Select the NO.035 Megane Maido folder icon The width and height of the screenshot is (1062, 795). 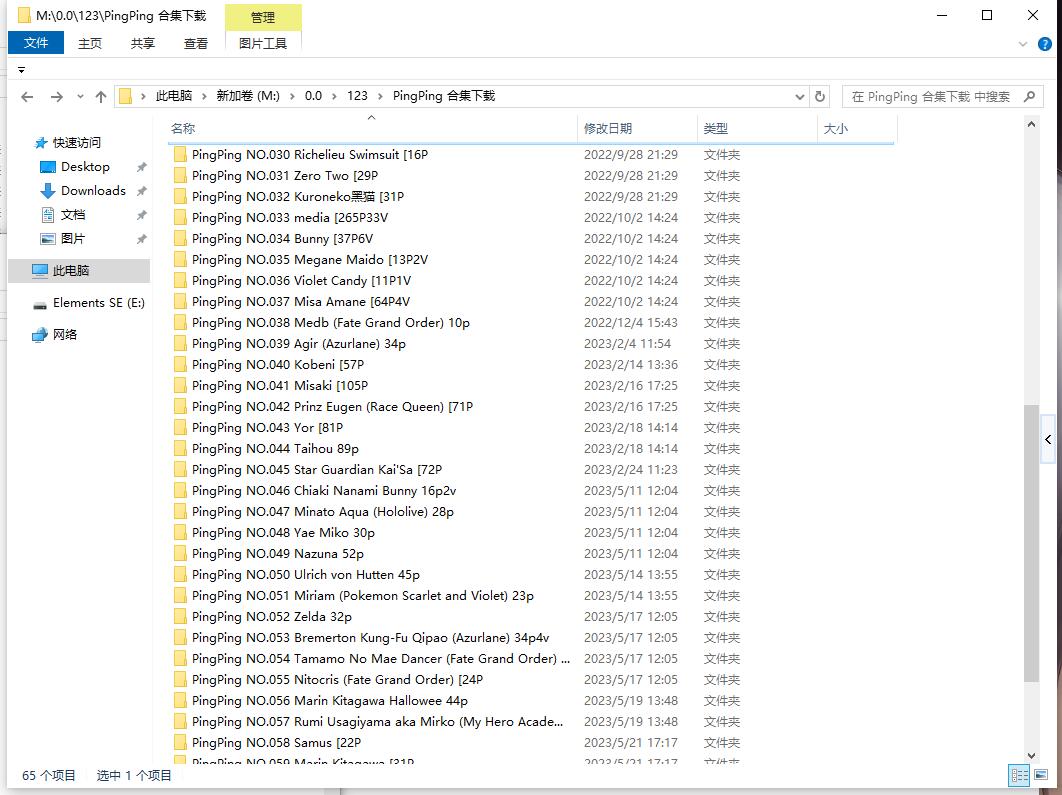pos(179,259)
